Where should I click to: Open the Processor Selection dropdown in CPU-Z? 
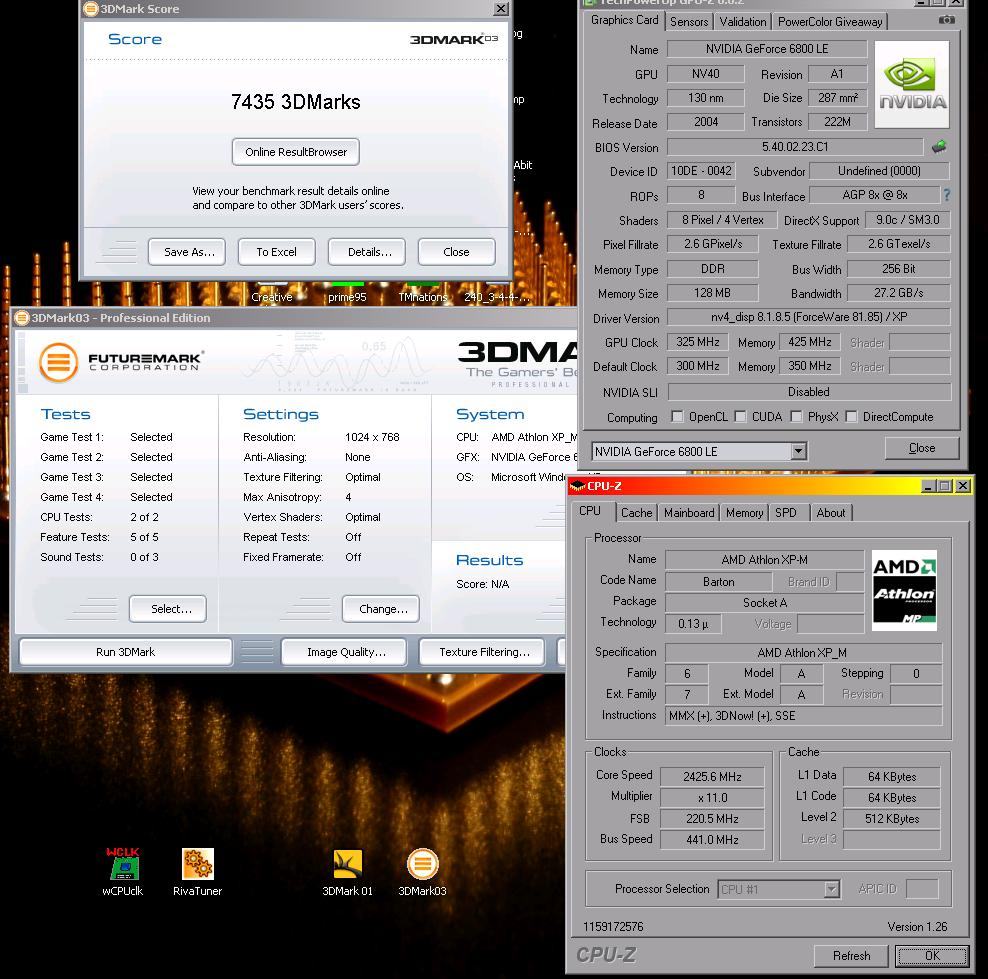click(x=832, y=889)
